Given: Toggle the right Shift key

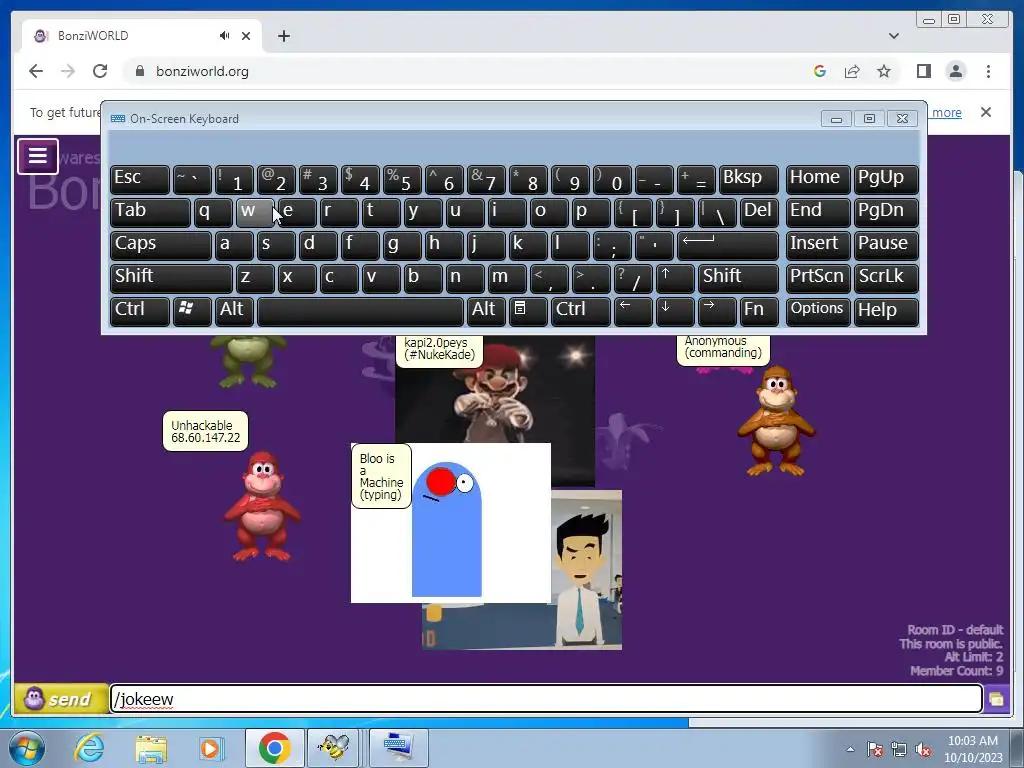Looking at the screenshot, I should 738,278.
